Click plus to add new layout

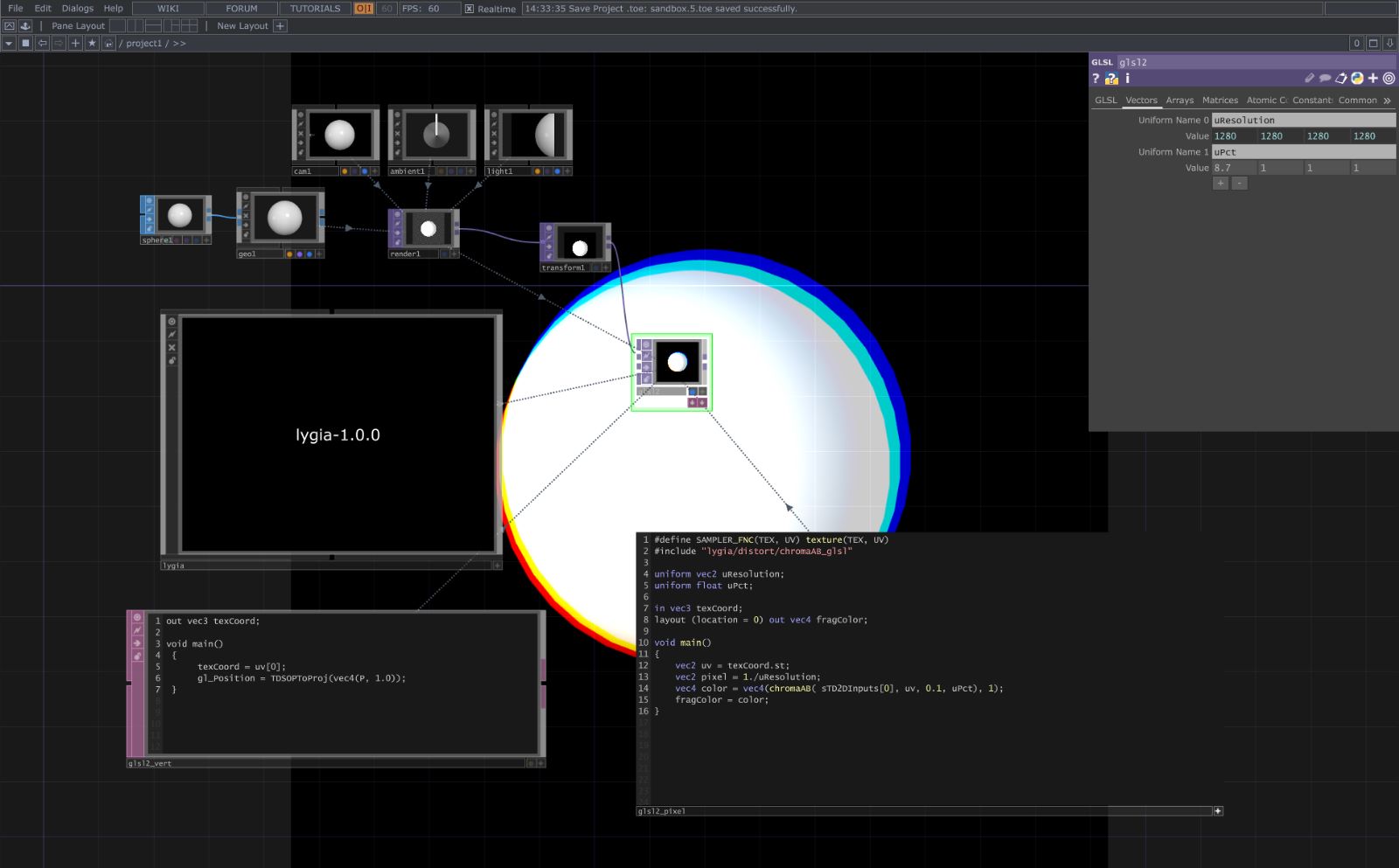coord(280,26)
